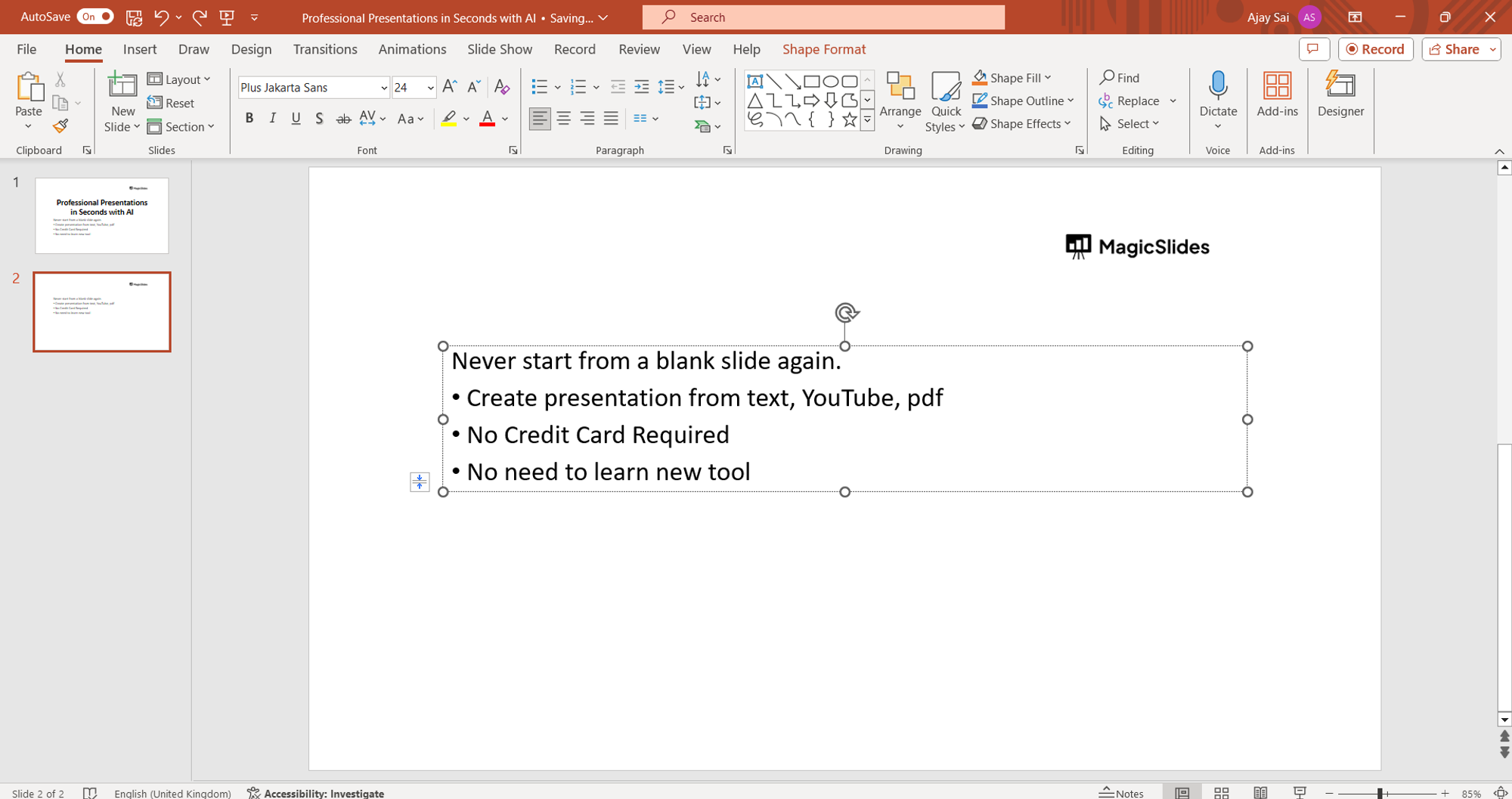Open the font size dropdown
1512x799 pixels.
click(x=430, y=88)
